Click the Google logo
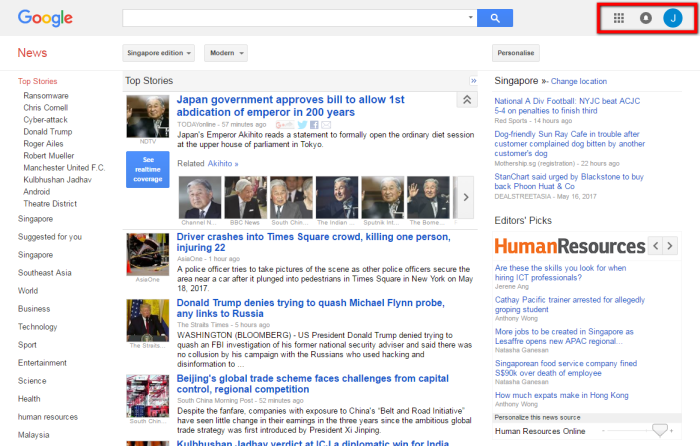This screenshot has height=446, width=700. pyautogui.click(x=45, y=18)
